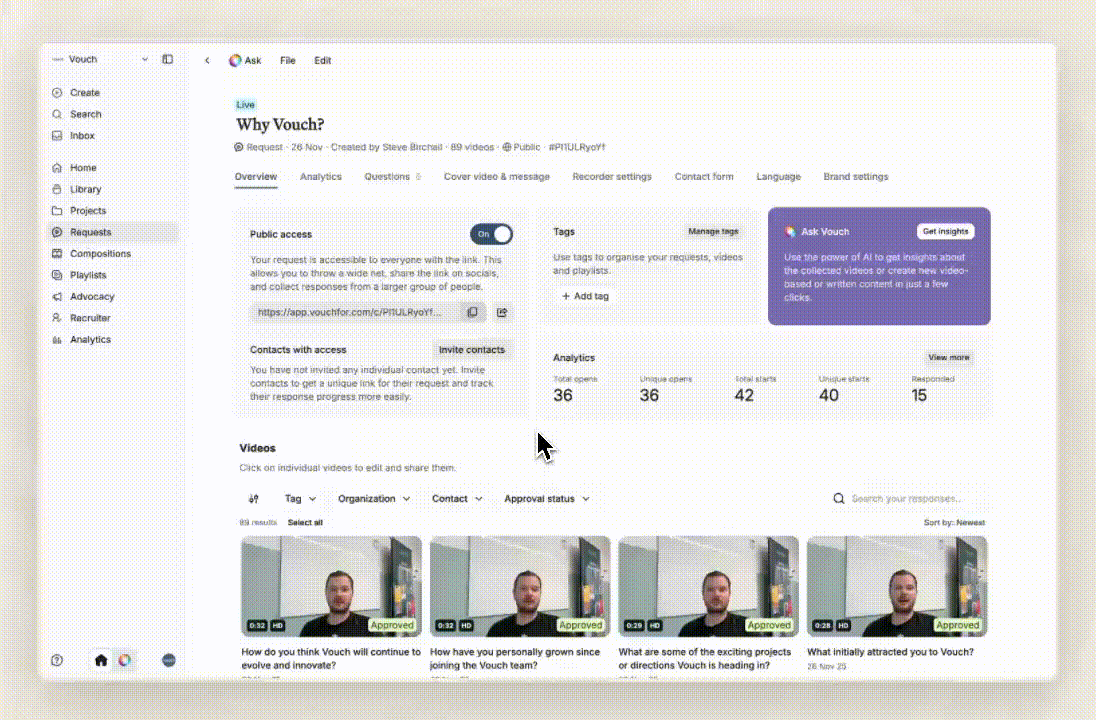1096x720 pixels.
Task: Click the Invite contacts button
Action: (472, 350)
